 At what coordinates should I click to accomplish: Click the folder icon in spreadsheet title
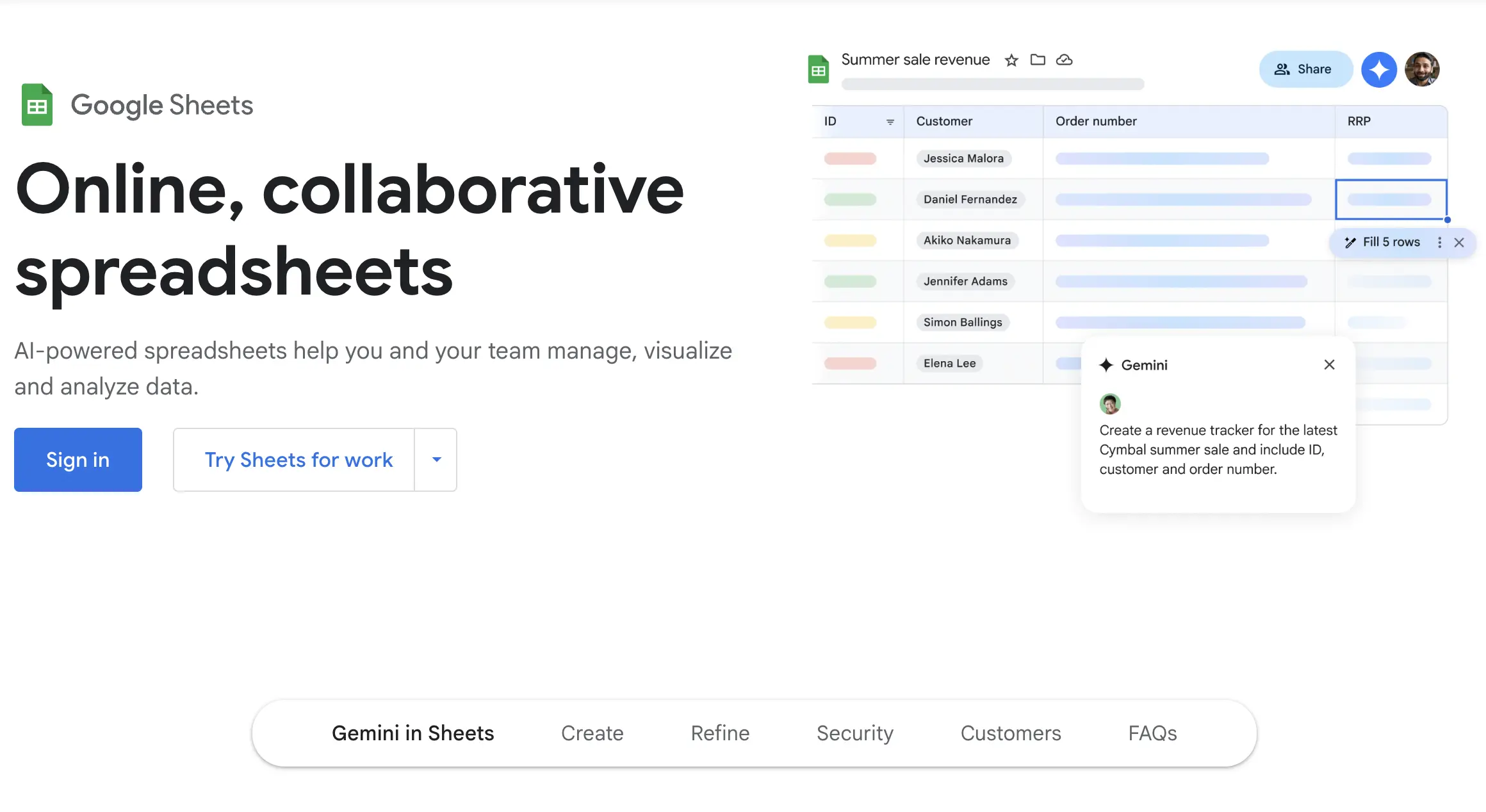[1038, 60]
